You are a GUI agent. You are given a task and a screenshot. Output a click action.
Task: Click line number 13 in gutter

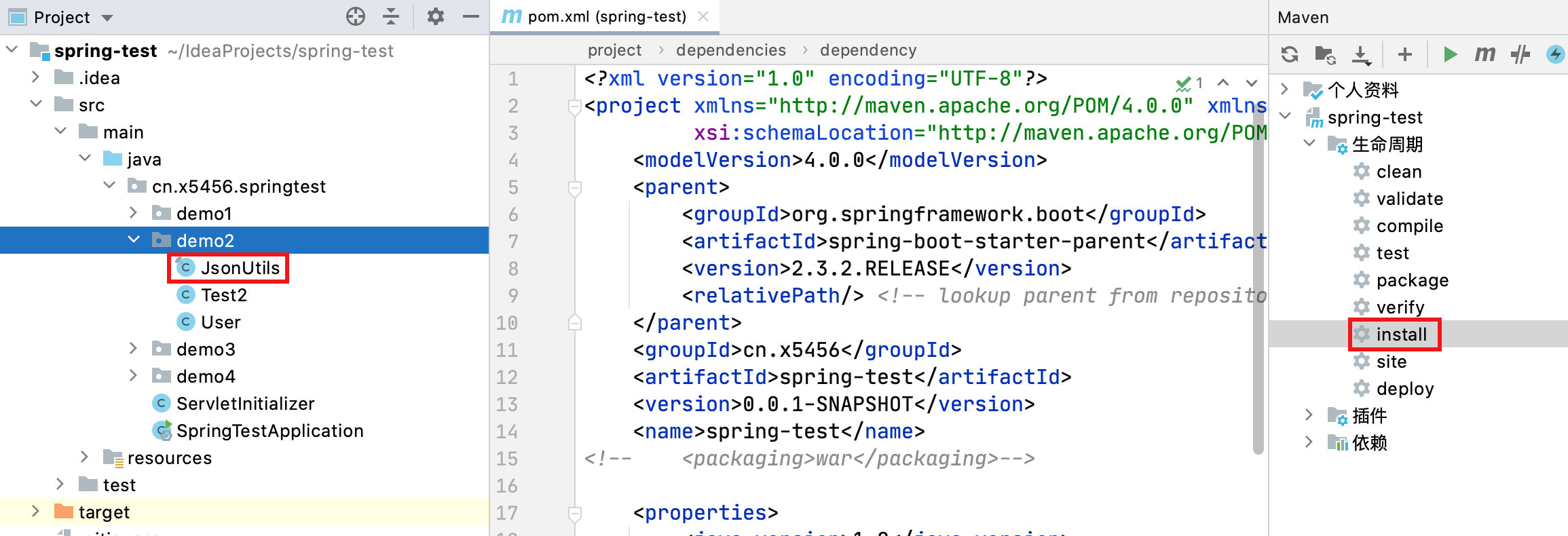(507, 404)
